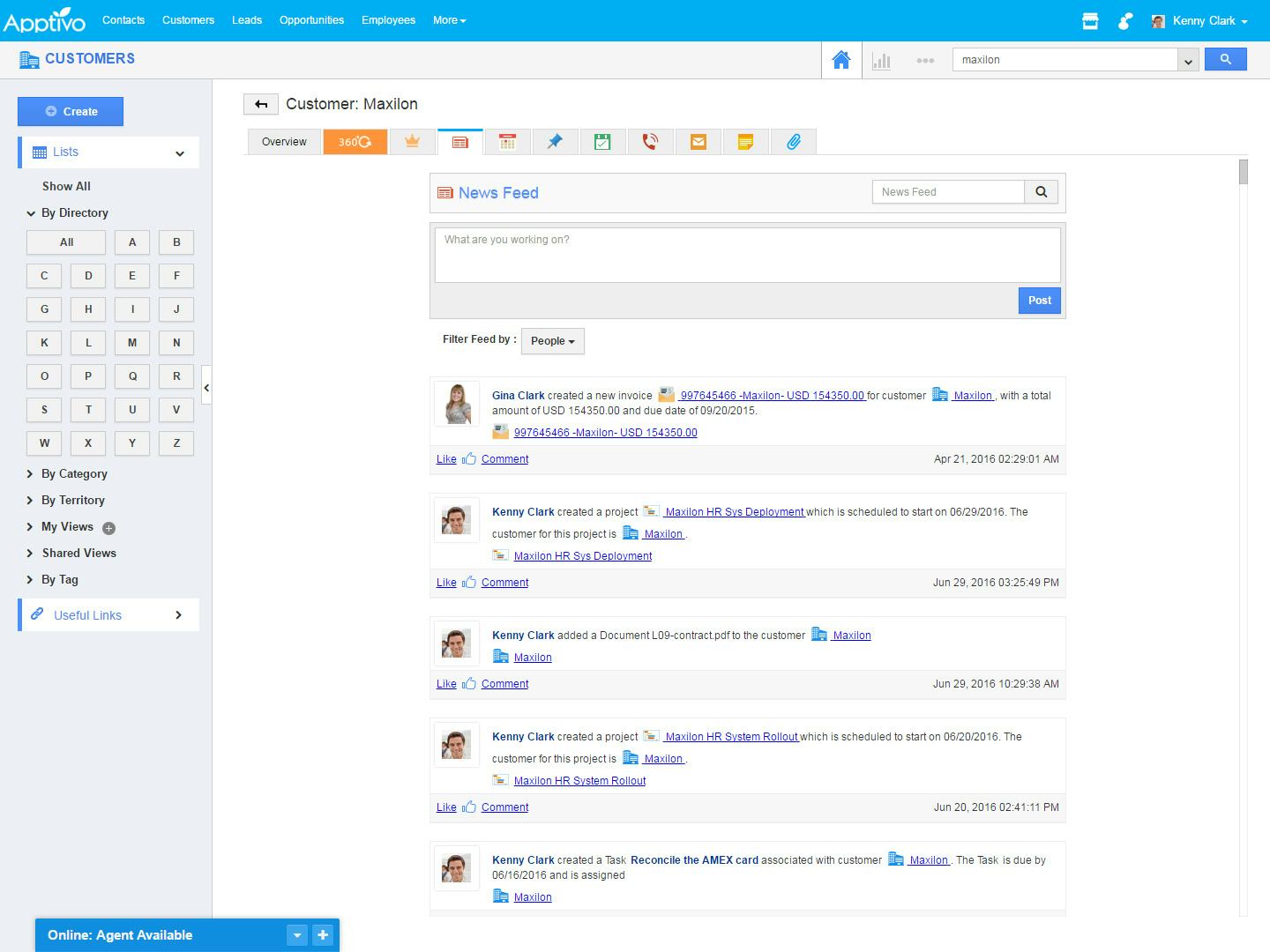Open the reports bar chart icon
The height and width of the screenshot is (952, 1270).
(x=881, y=60)
